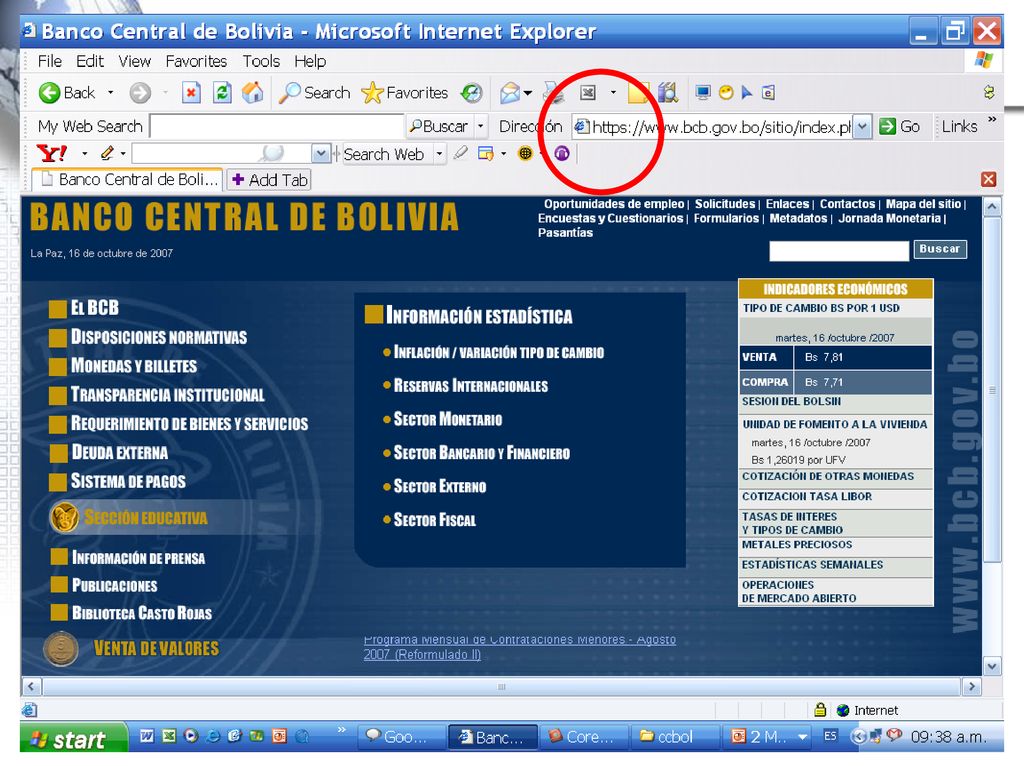Click the Mail envelope icon
The width and height of the screenshot is (1024, 766).
pos(509,93)
